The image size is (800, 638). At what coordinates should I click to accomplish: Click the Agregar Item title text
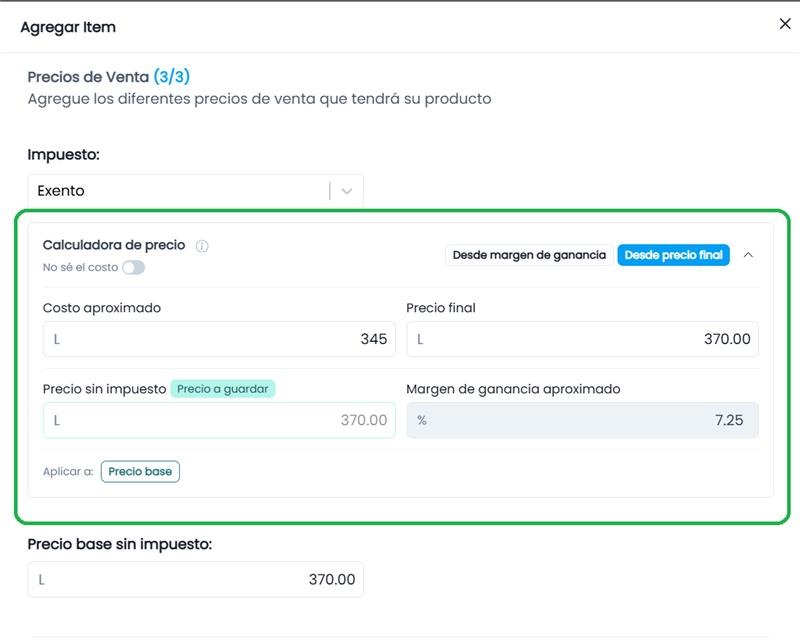[68, 27]
